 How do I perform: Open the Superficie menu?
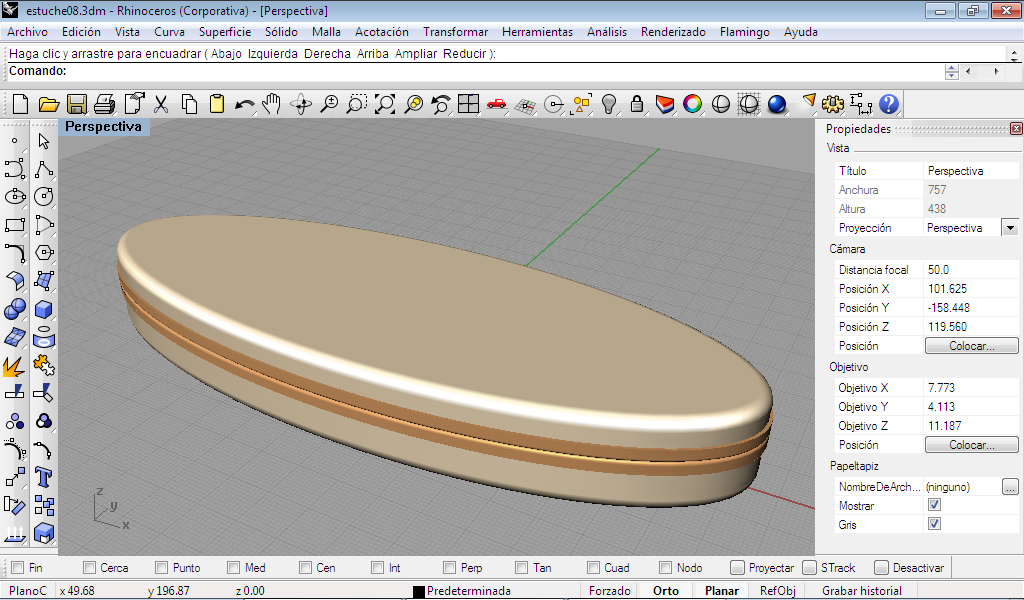tap(225, 32)
